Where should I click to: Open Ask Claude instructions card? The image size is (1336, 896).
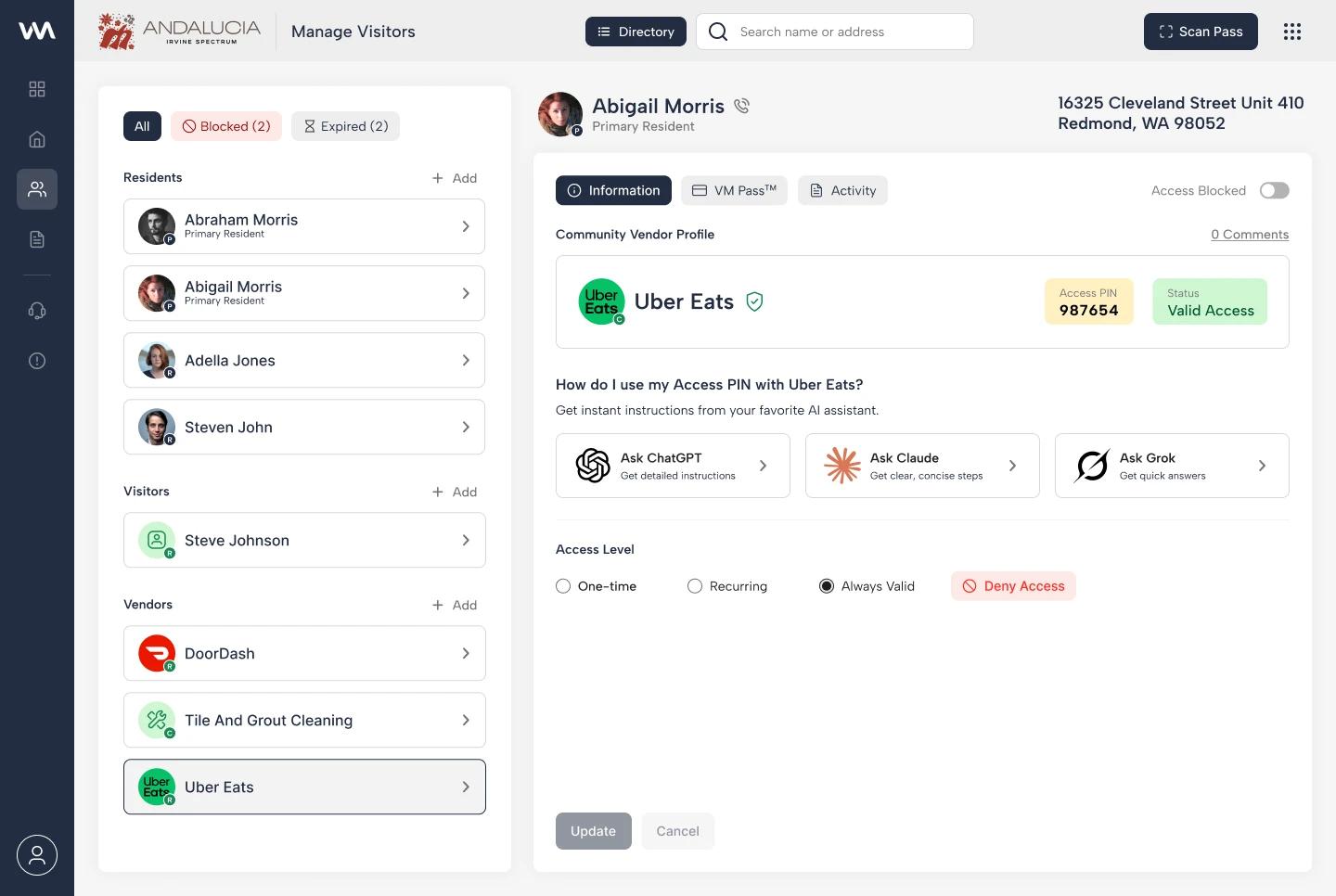point(922,466)
